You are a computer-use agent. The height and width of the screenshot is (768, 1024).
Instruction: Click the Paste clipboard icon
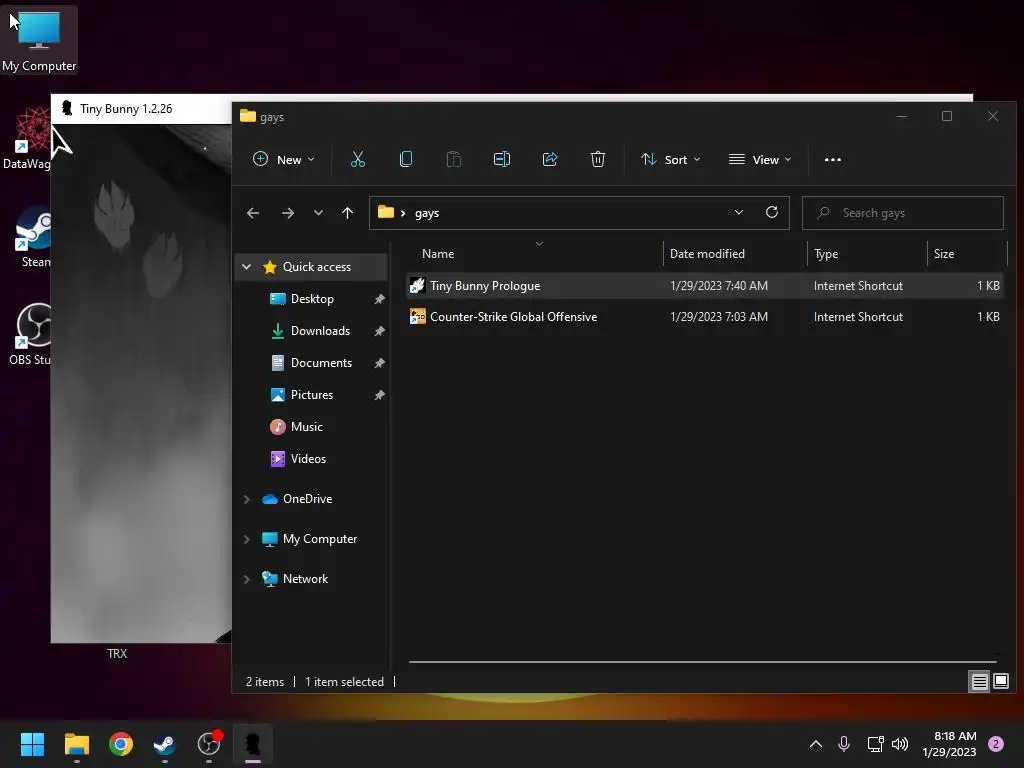pos(454,159)
